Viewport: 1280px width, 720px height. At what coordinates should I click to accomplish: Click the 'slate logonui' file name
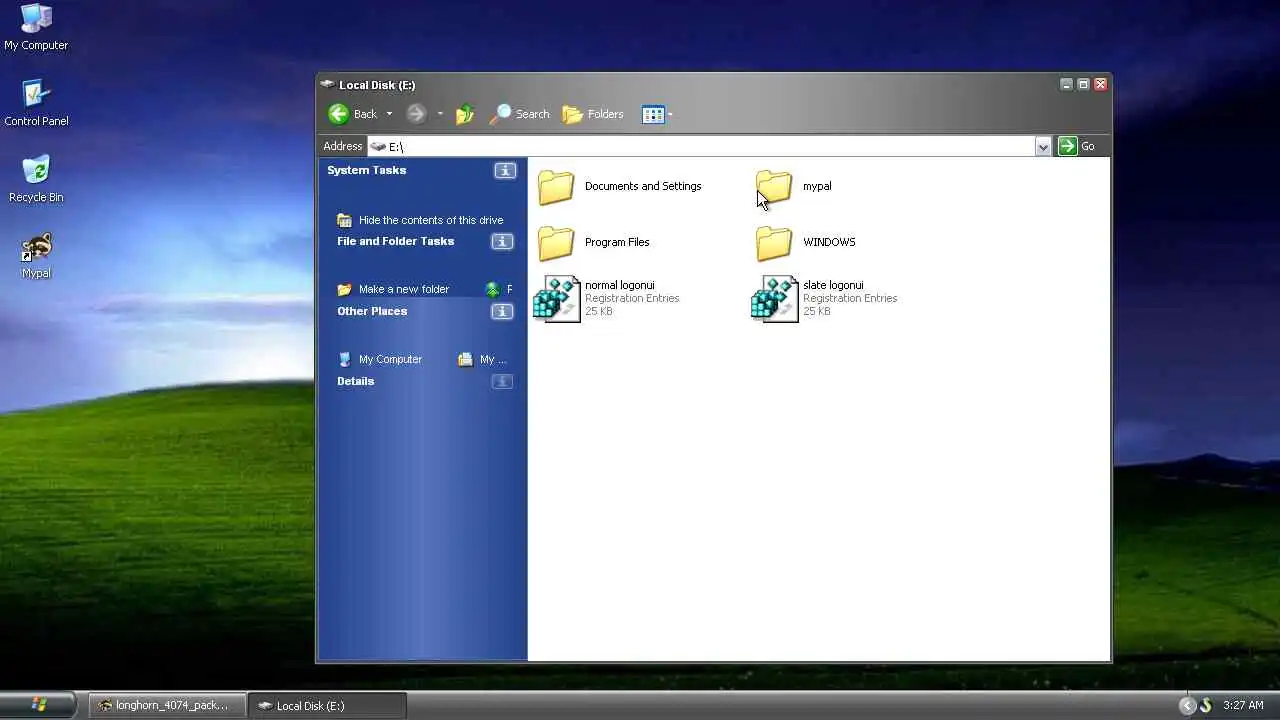[x=833, y=285]
